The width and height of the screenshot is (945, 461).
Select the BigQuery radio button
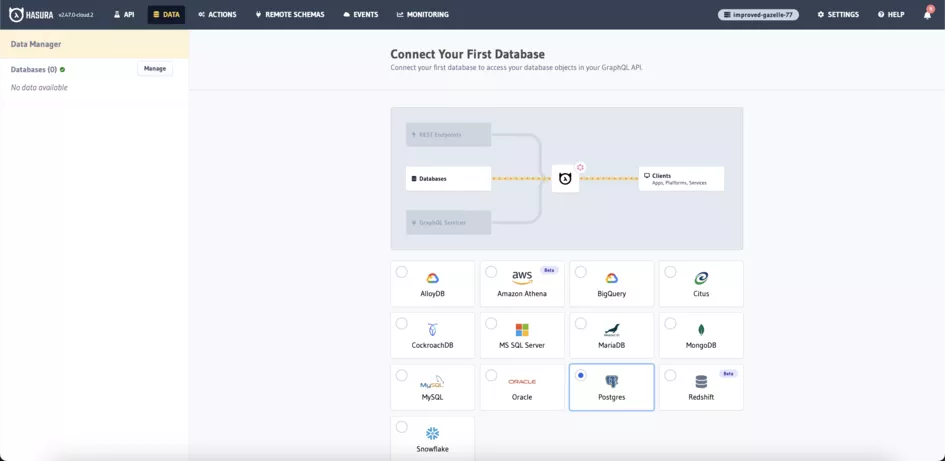(x=580, y=272)
